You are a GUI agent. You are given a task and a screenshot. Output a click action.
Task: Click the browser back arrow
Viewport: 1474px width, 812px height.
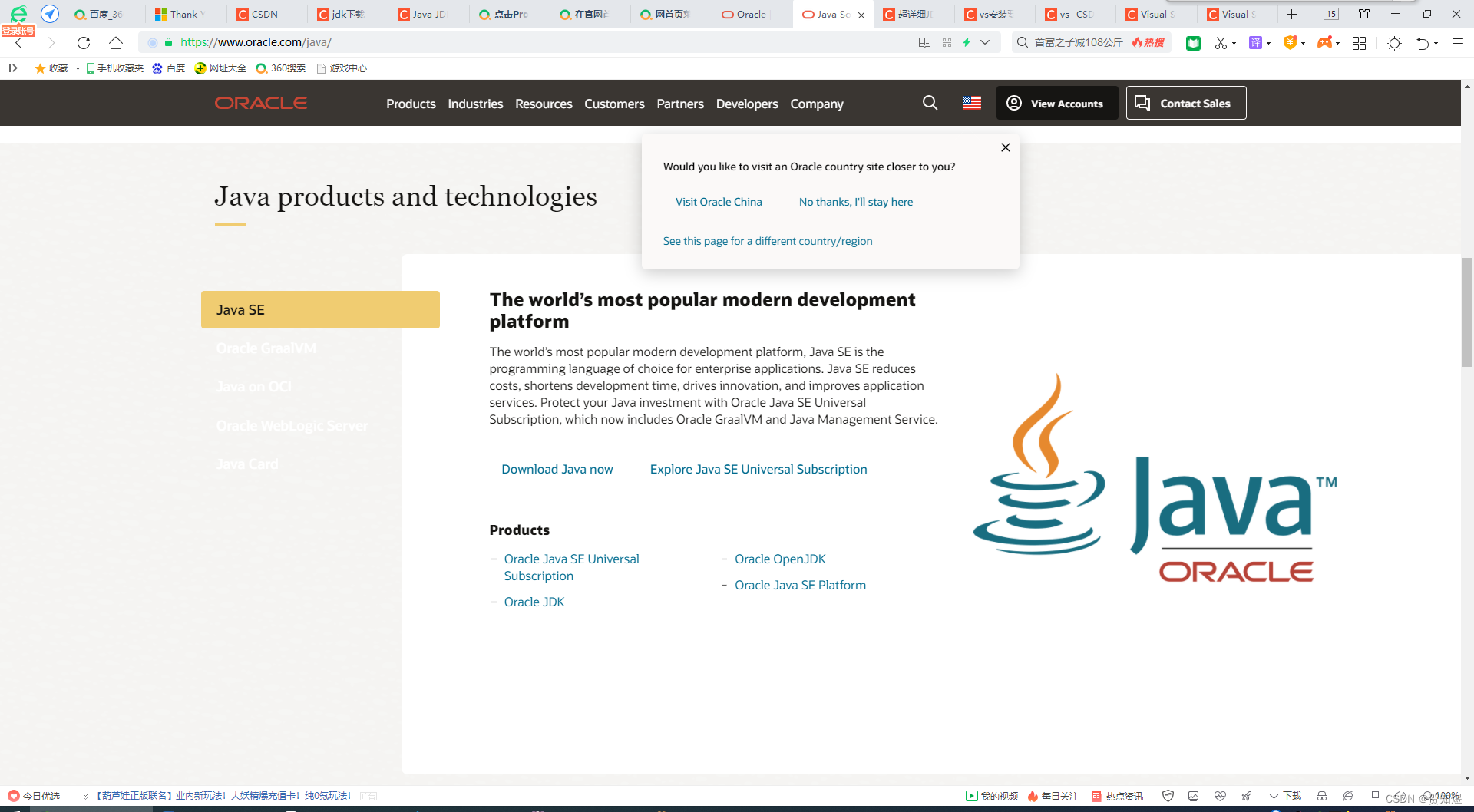point(19,43)
